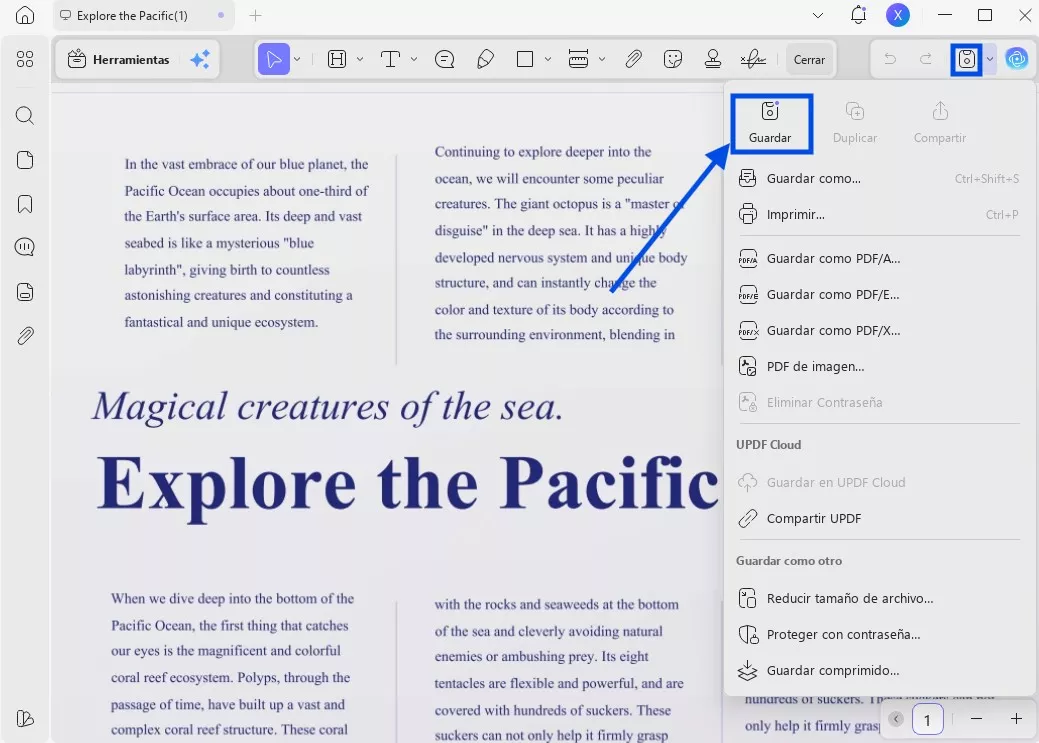Open comments panel in left sidebar
Viewport: 1039px width, 743px height.
tap(25, 247)
